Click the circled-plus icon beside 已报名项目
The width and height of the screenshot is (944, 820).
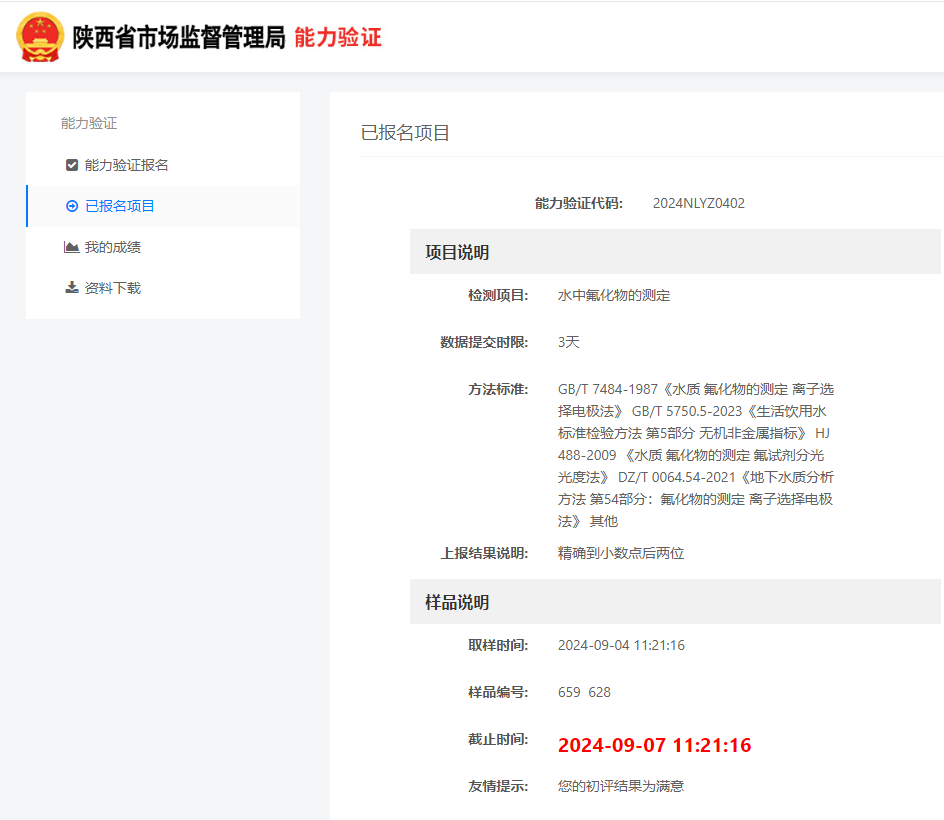pyautogui.click(x=71, y=206)
